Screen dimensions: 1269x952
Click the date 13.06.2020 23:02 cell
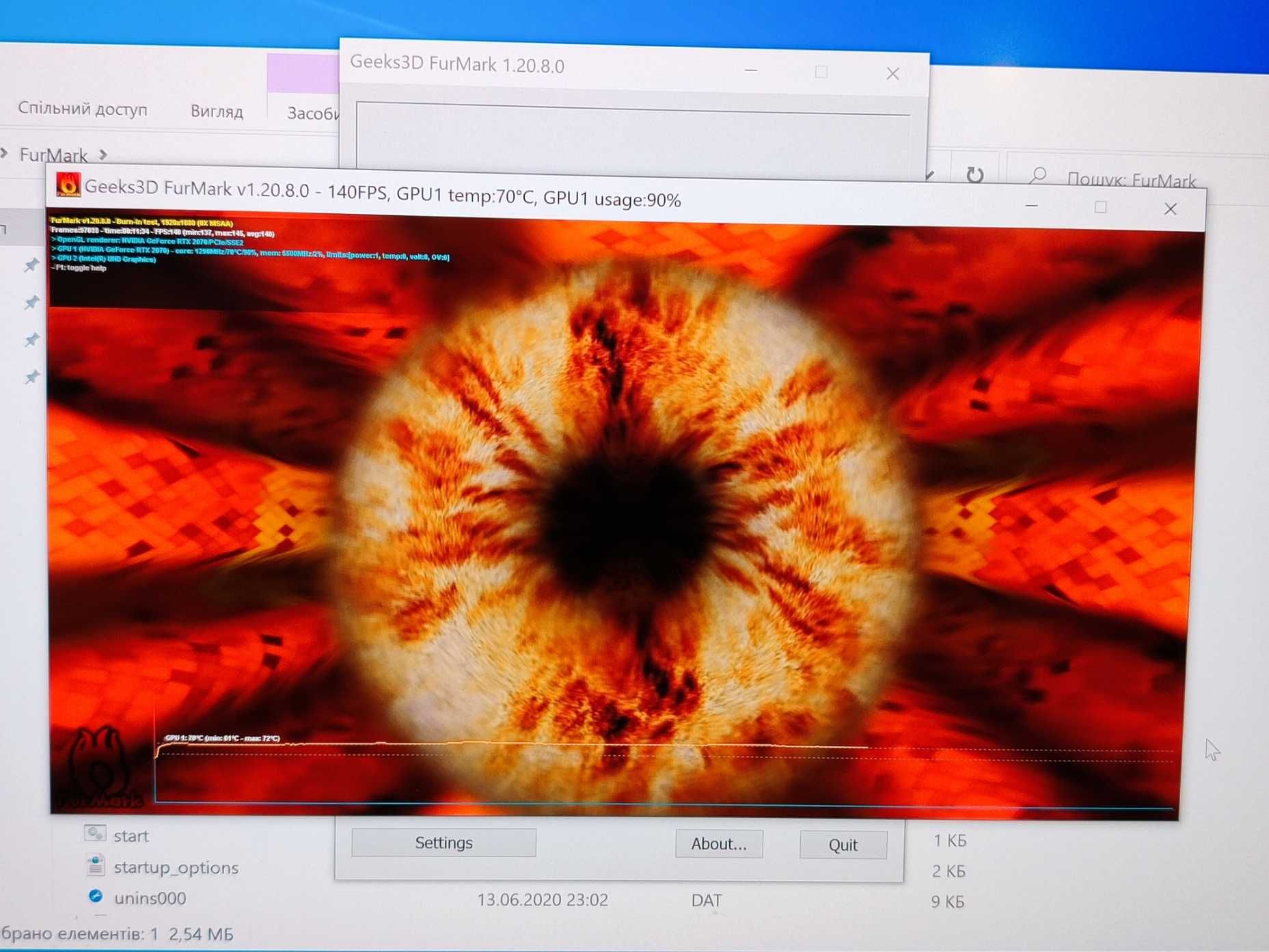pos(542,899)
